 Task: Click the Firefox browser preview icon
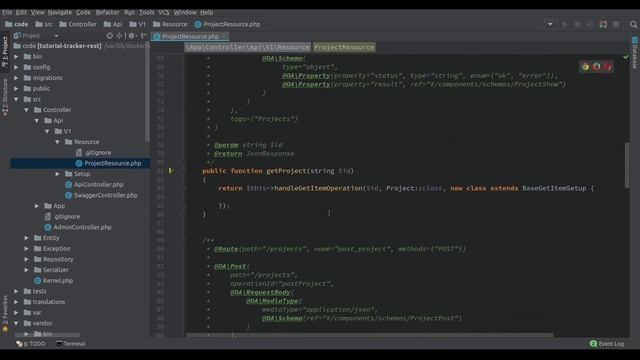pos(596,67)
